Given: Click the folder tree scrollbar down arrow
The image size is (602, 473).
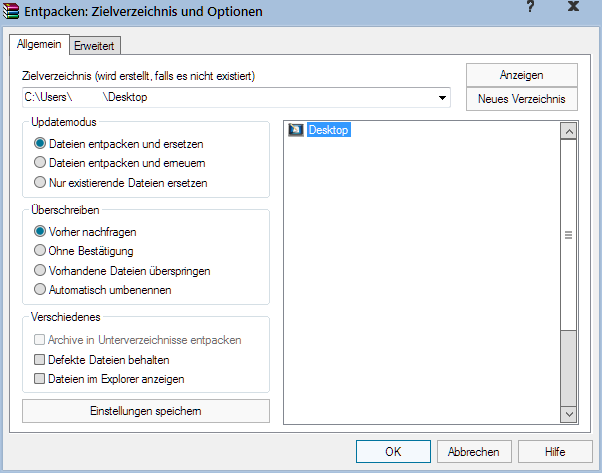Looking at the screenshot, I should point(569,413).
